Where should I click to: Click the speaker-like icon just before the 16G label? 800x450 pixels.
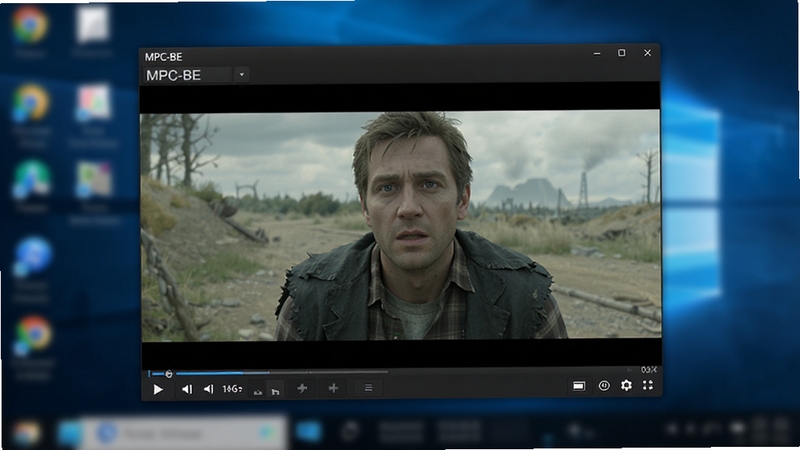pyautogui.click(x=208, y=389)
